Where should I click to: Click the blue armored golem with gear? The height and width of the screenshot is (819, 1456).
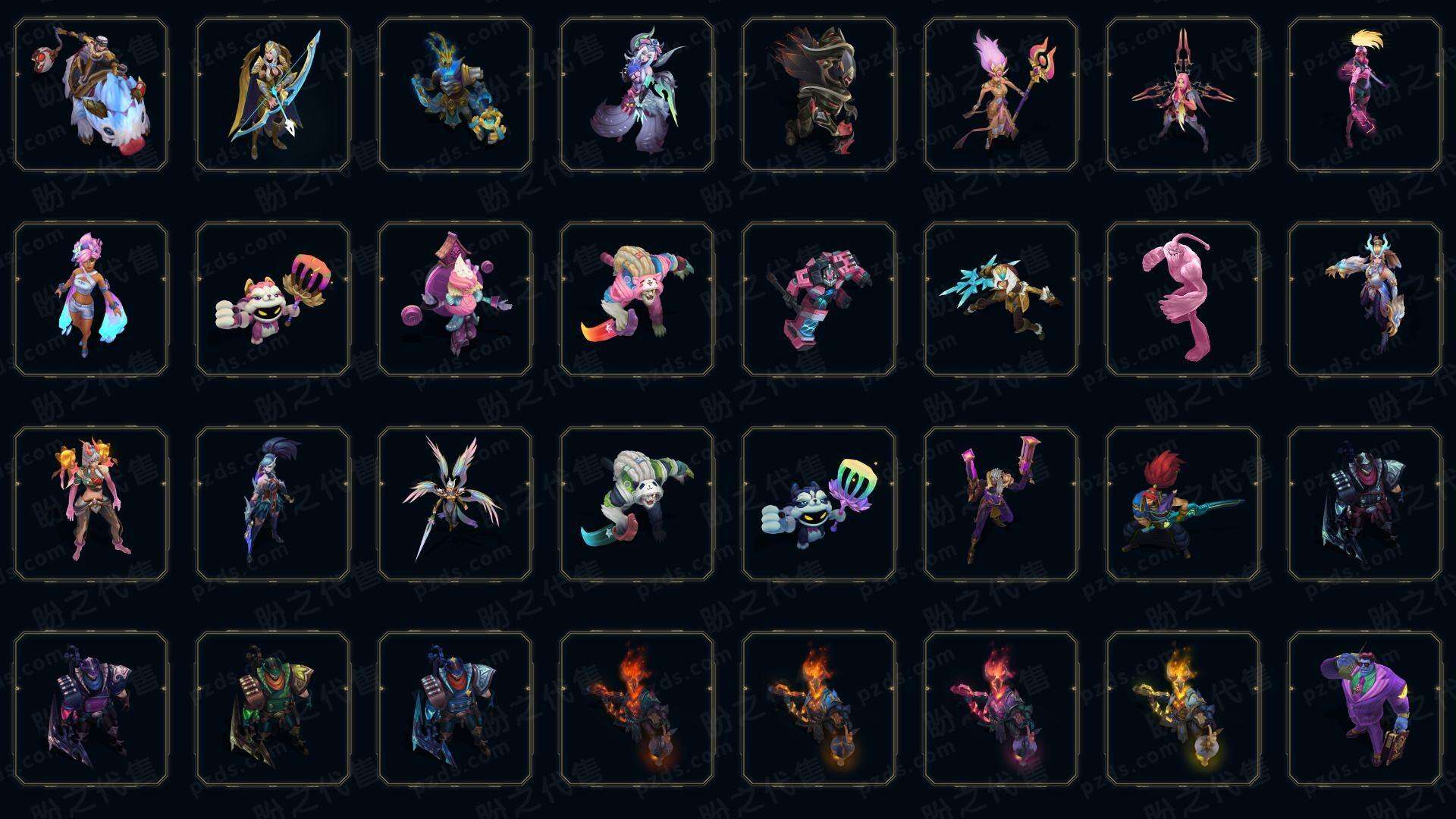pyautogui.click(x=455, y=95)
